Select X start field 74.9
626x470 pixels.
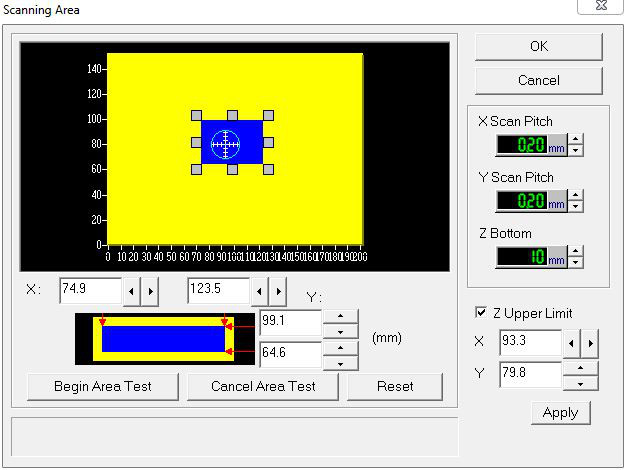[90, 290]
